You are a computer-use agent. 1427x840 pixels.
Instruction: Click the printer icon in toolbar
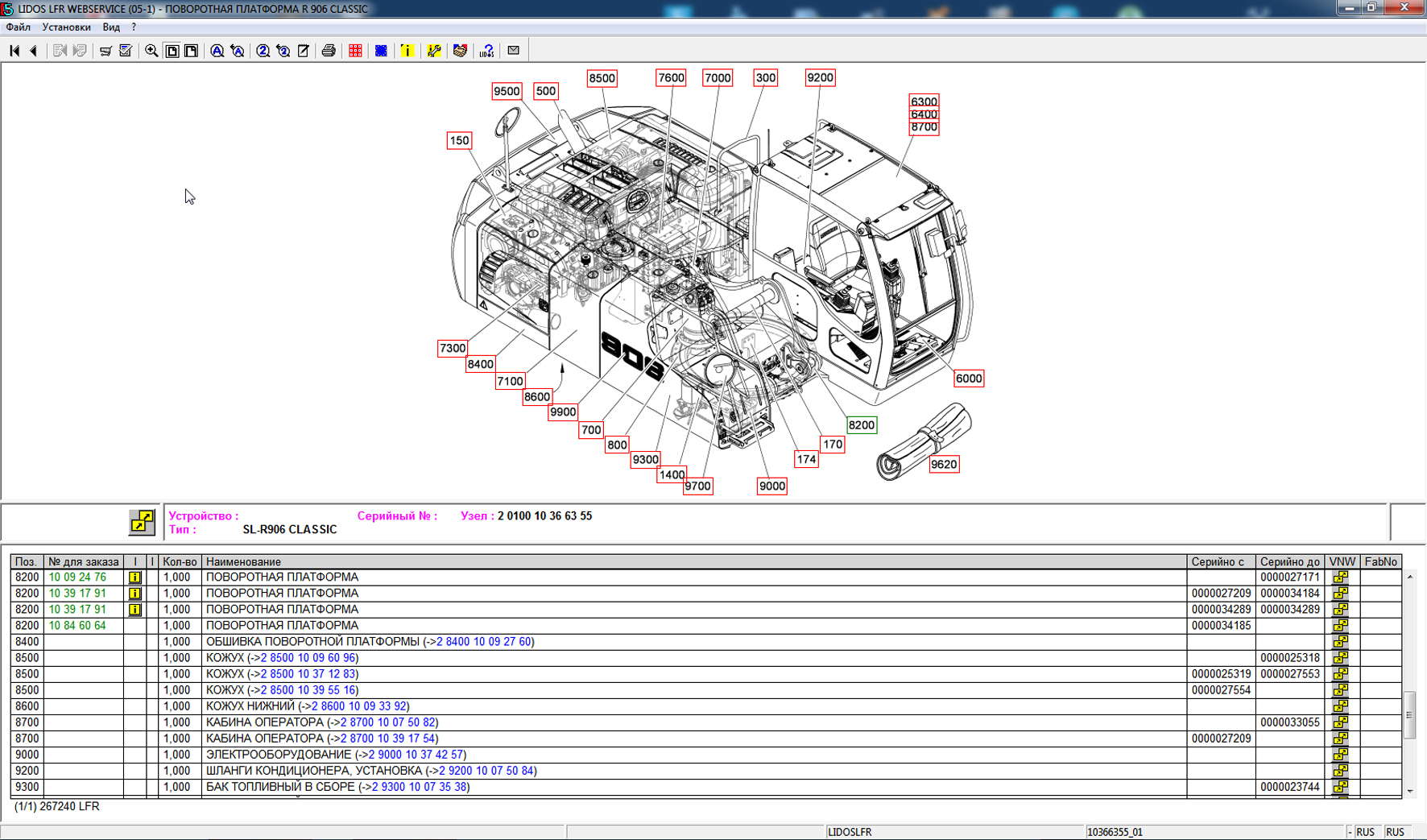329,51
